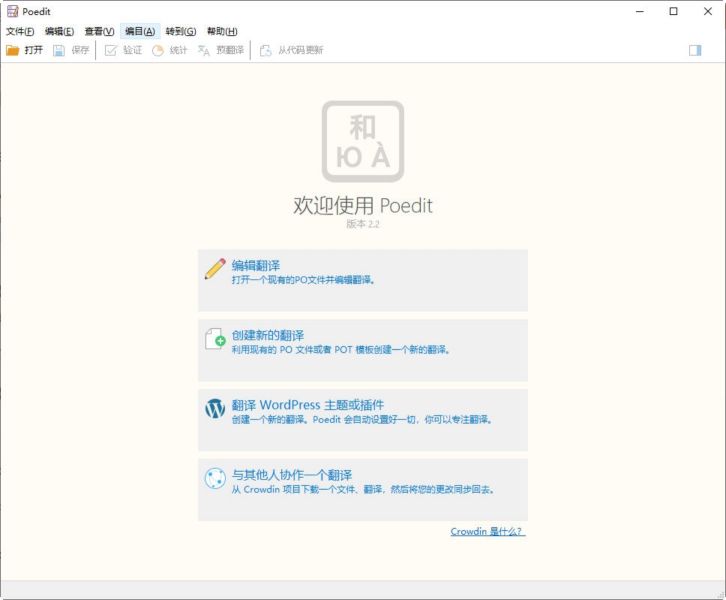
Task: Click the Crowdin collaboration circle icon
Action: tap(215, 478)
